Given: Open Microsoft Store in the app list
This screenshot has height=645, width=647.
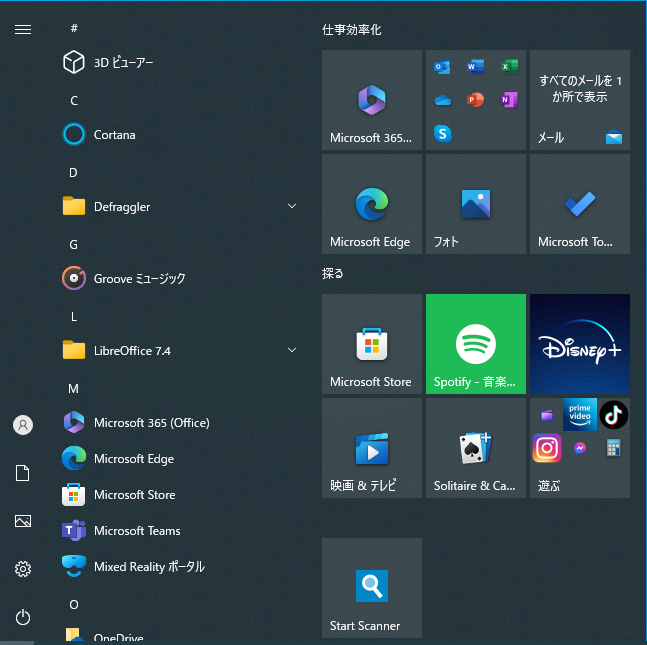Looking at the screenshot, I should pos(178,494).
